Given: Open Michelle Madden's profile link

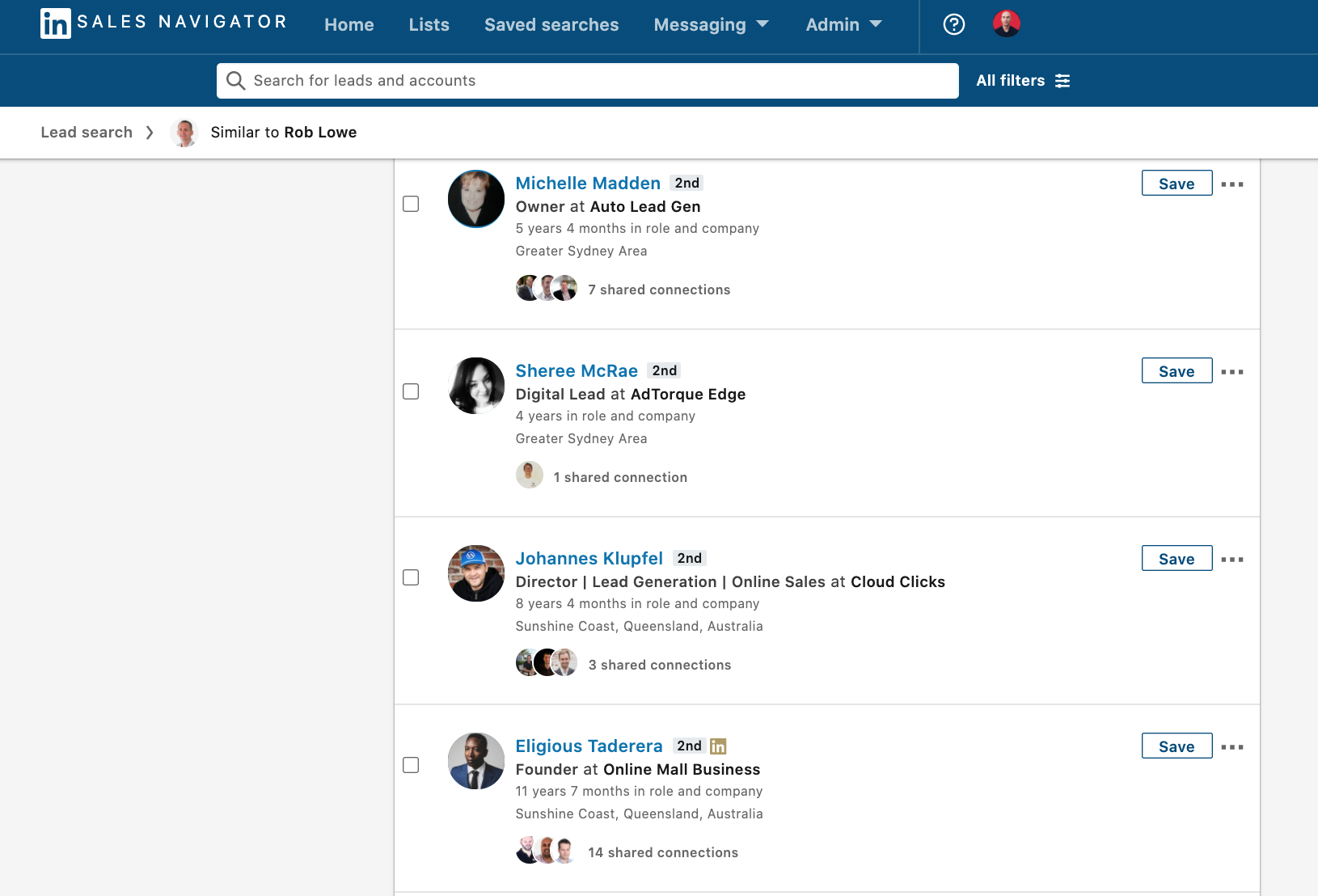Looking at the screenshot, I should (588, 184).
